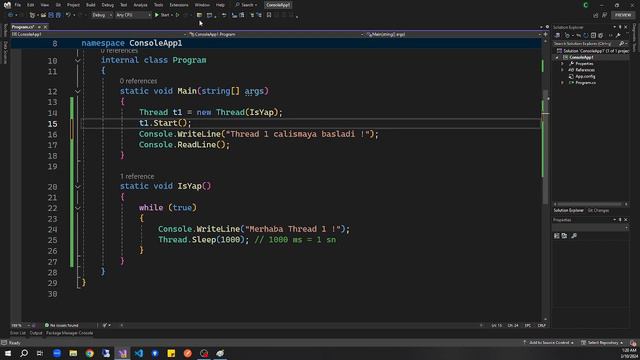
Task: Open the Debug configuration dropdown
Action: coord(102,15)
